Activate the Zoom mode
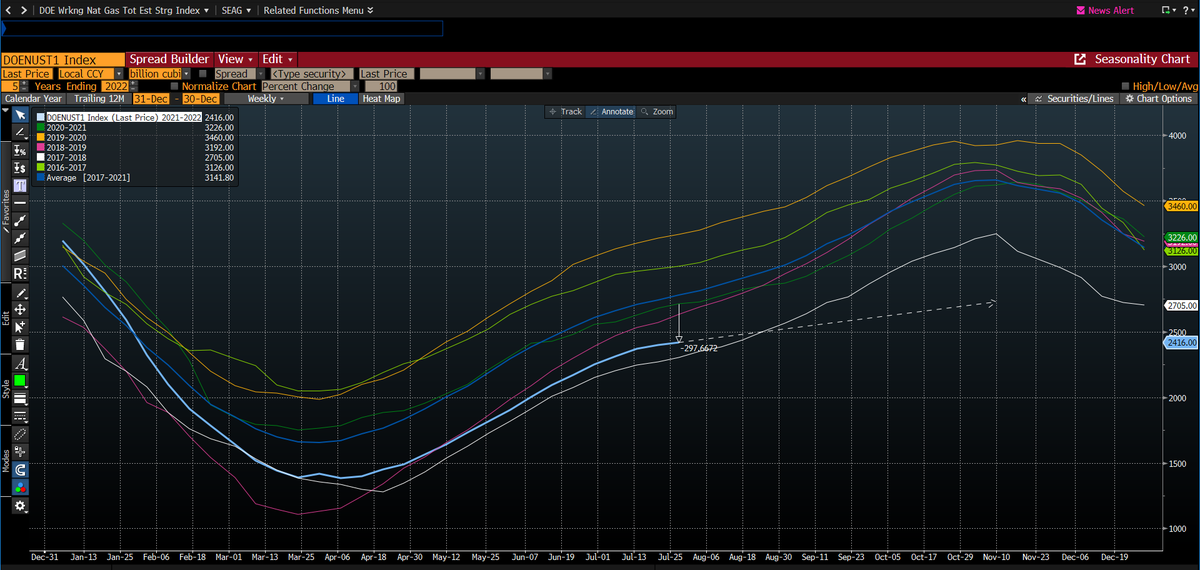 point(657,111)
